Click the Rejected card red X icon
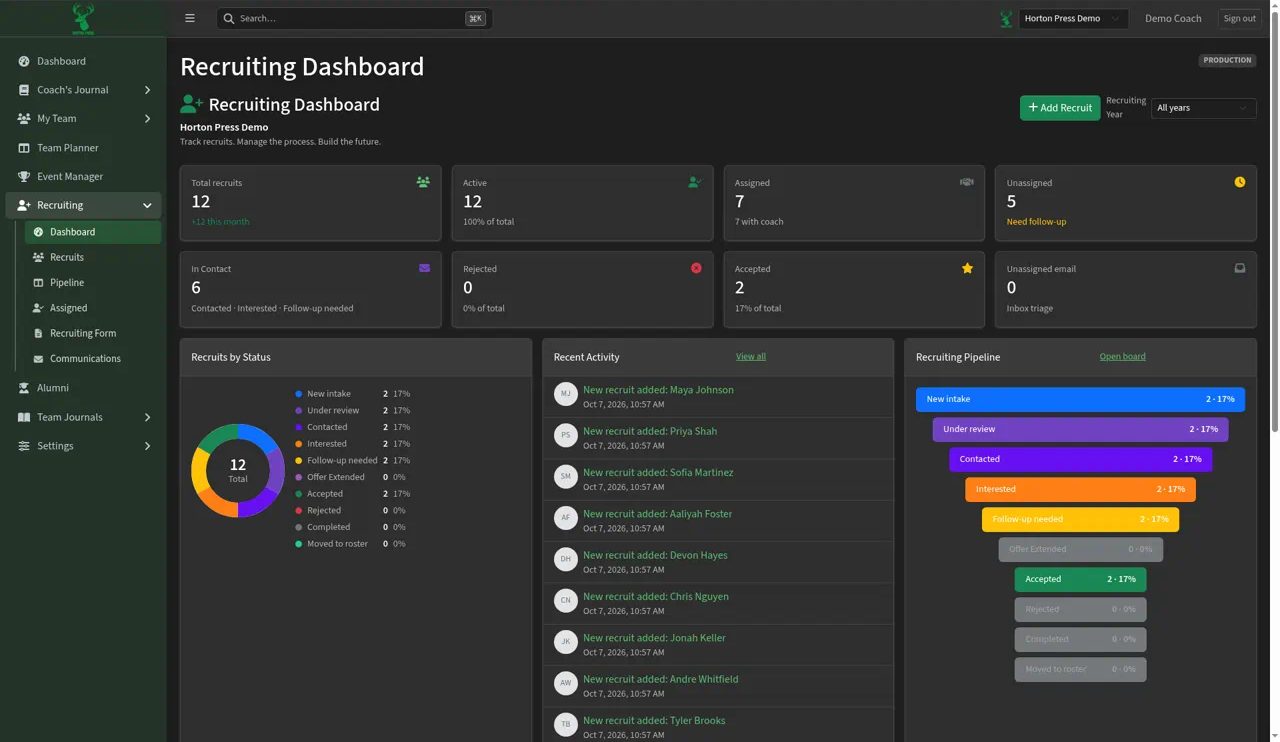Screen dimensions: 1280x742 [x=696, y=268]
